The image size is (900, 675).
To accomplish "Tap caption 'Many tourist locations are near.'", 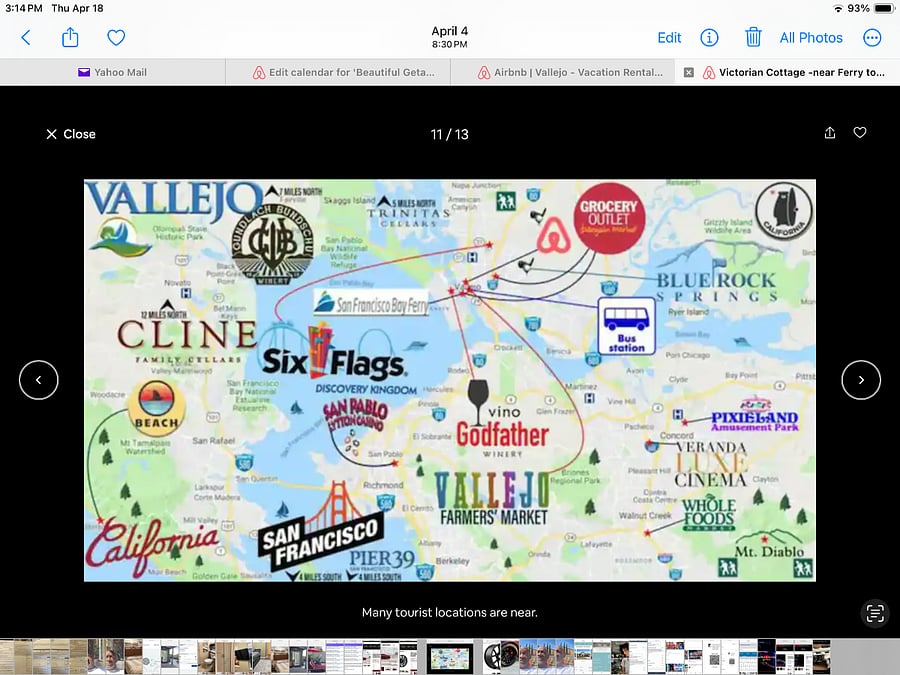I will pos(450,613).
